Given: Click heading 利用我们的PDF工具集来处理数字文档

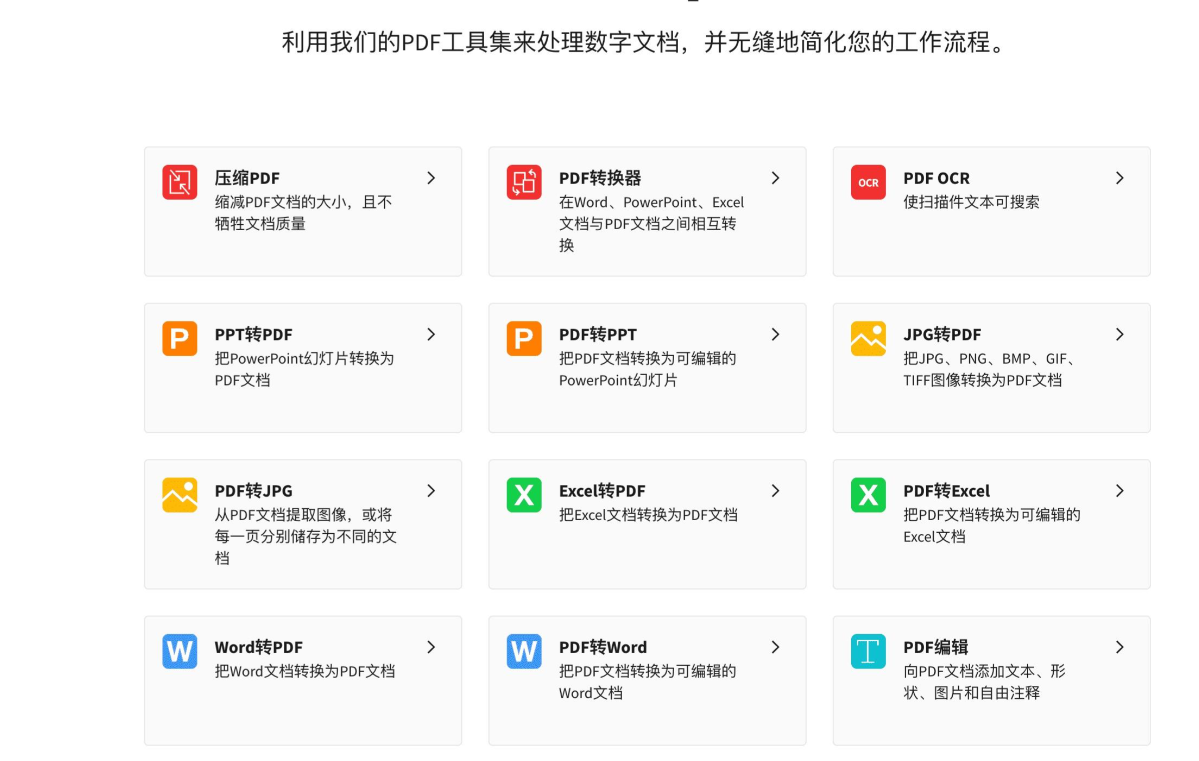Looking at the screenshot, I should tap(480, 41).
